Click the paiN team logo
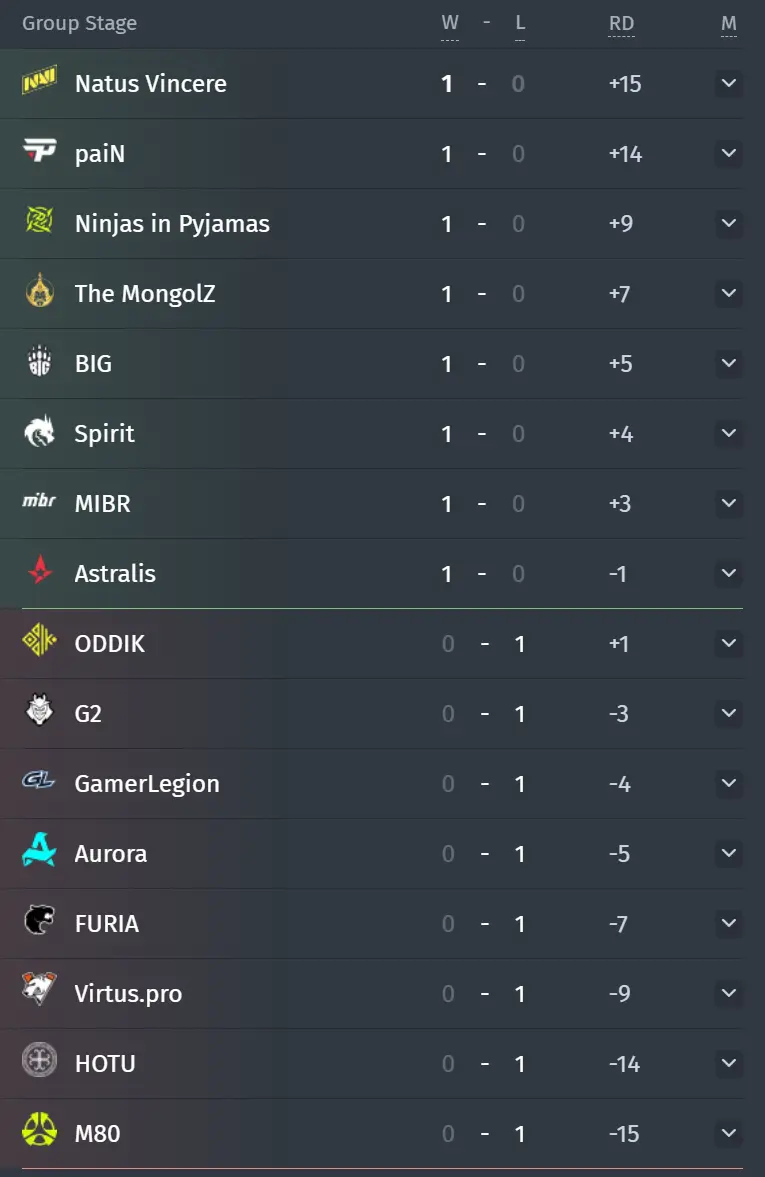Image resolution: width=765 pixels, height=1177 pixels. point(40,150)
